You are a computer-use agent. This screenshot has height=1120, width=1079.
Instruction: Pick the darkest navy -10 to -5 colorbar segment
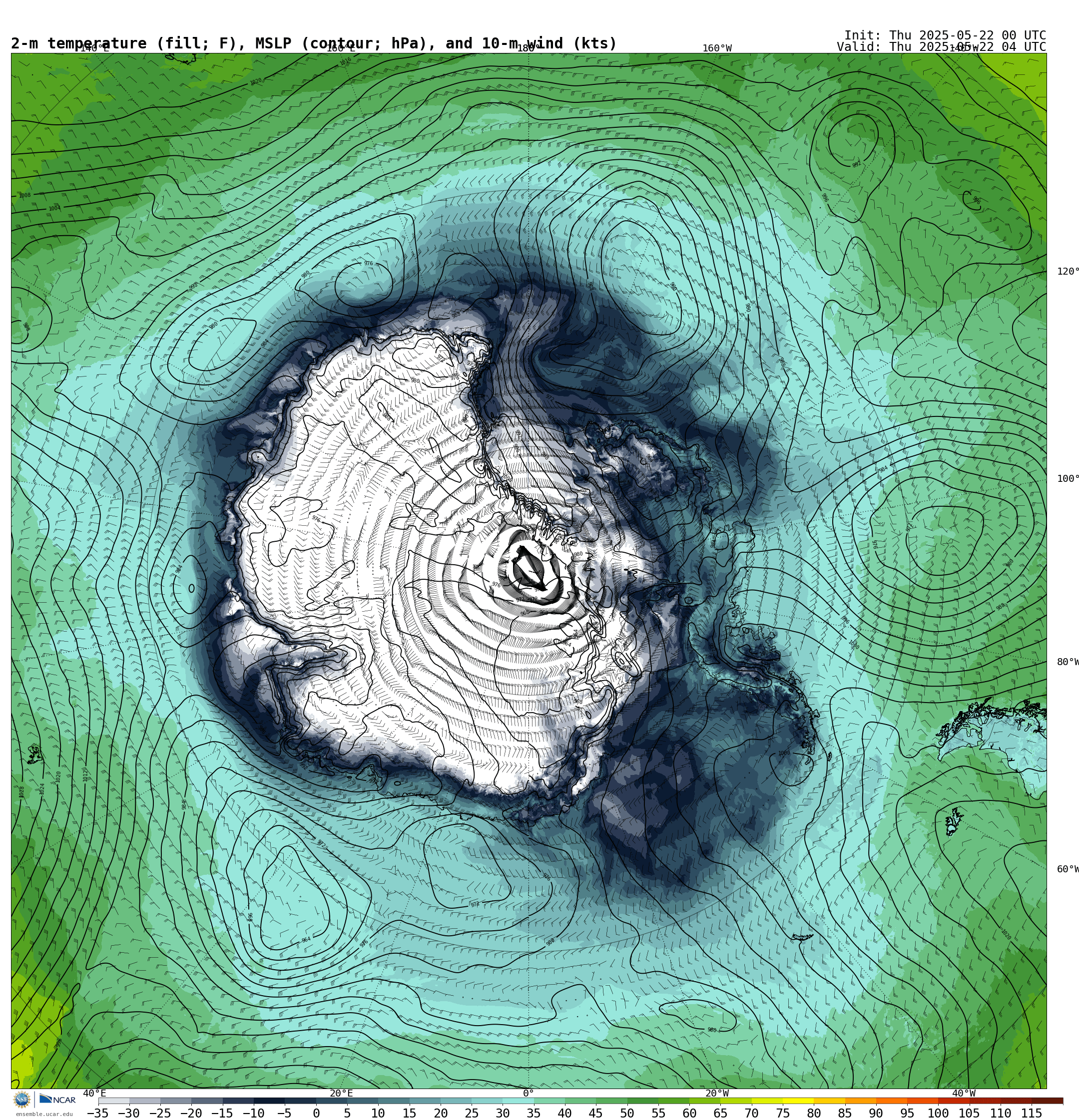pos(269,1101)
